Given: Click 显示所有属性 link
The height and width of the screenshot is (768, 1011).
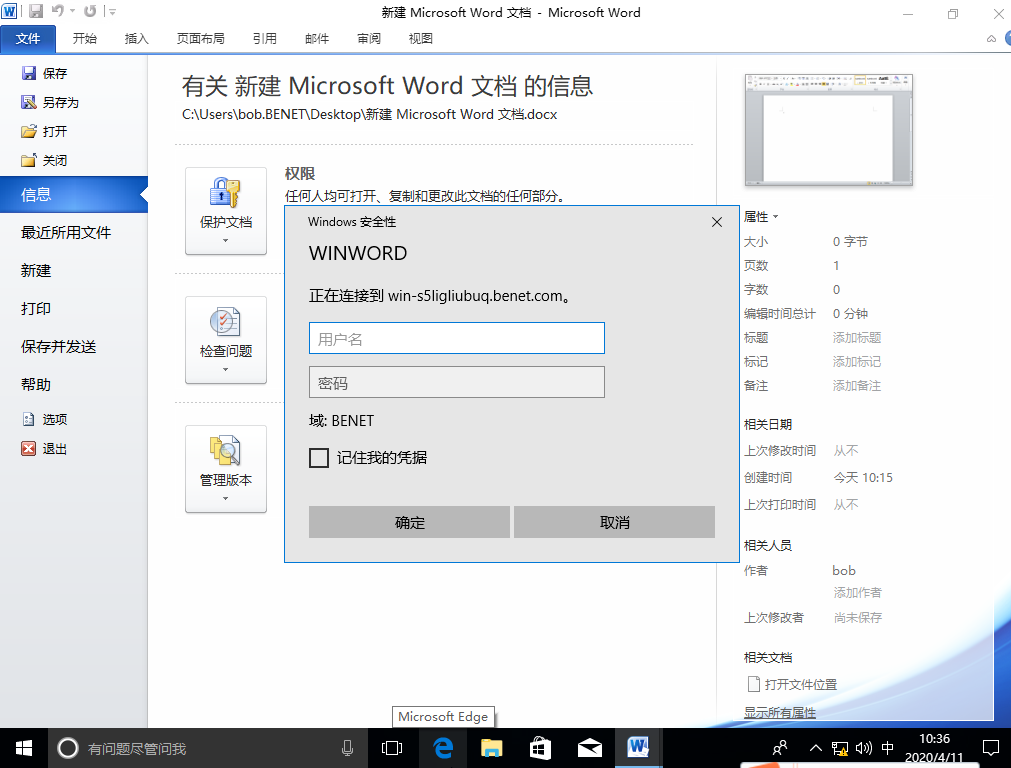Looking at the screenshot, I should (x=780, y=713).
